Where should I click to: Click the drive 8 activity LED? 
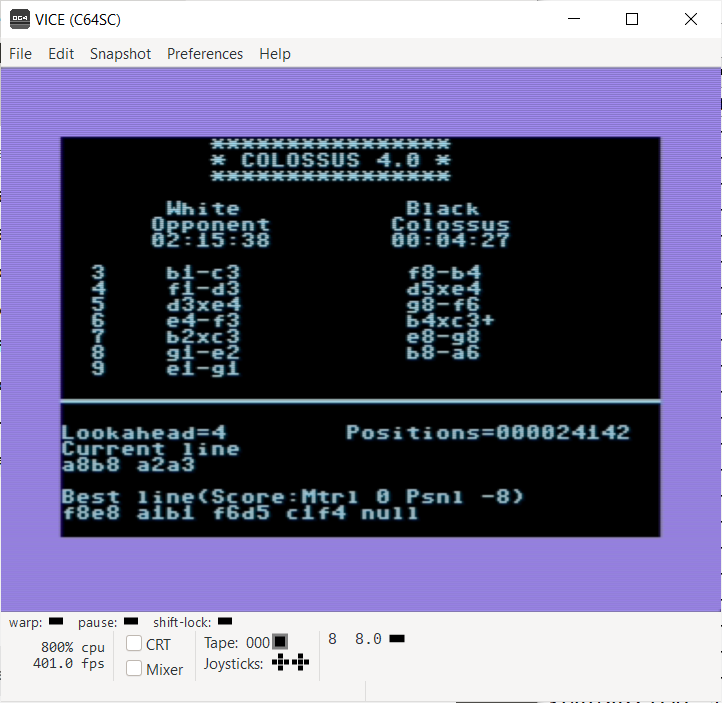coord(397,639)
